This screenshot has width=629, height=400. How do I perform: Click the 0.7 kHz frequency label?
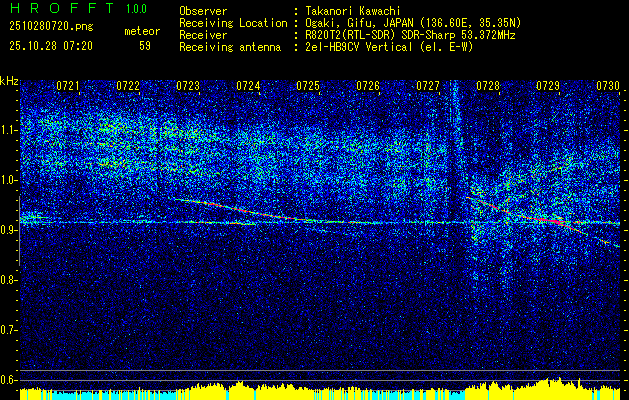[x=7, y=331]
